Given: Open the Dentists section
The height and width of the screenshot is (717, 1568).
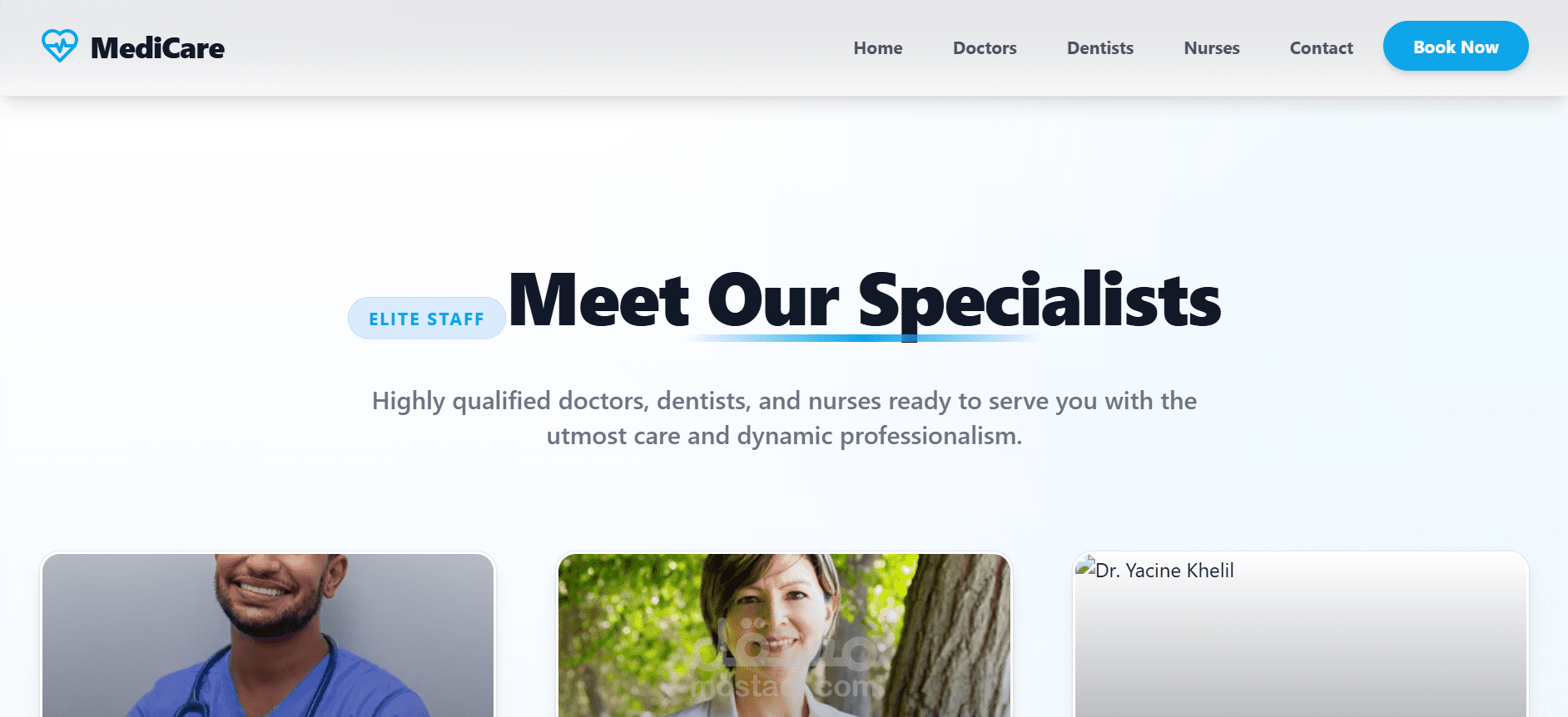Looking at the screenshot, I should (1100, 48).
